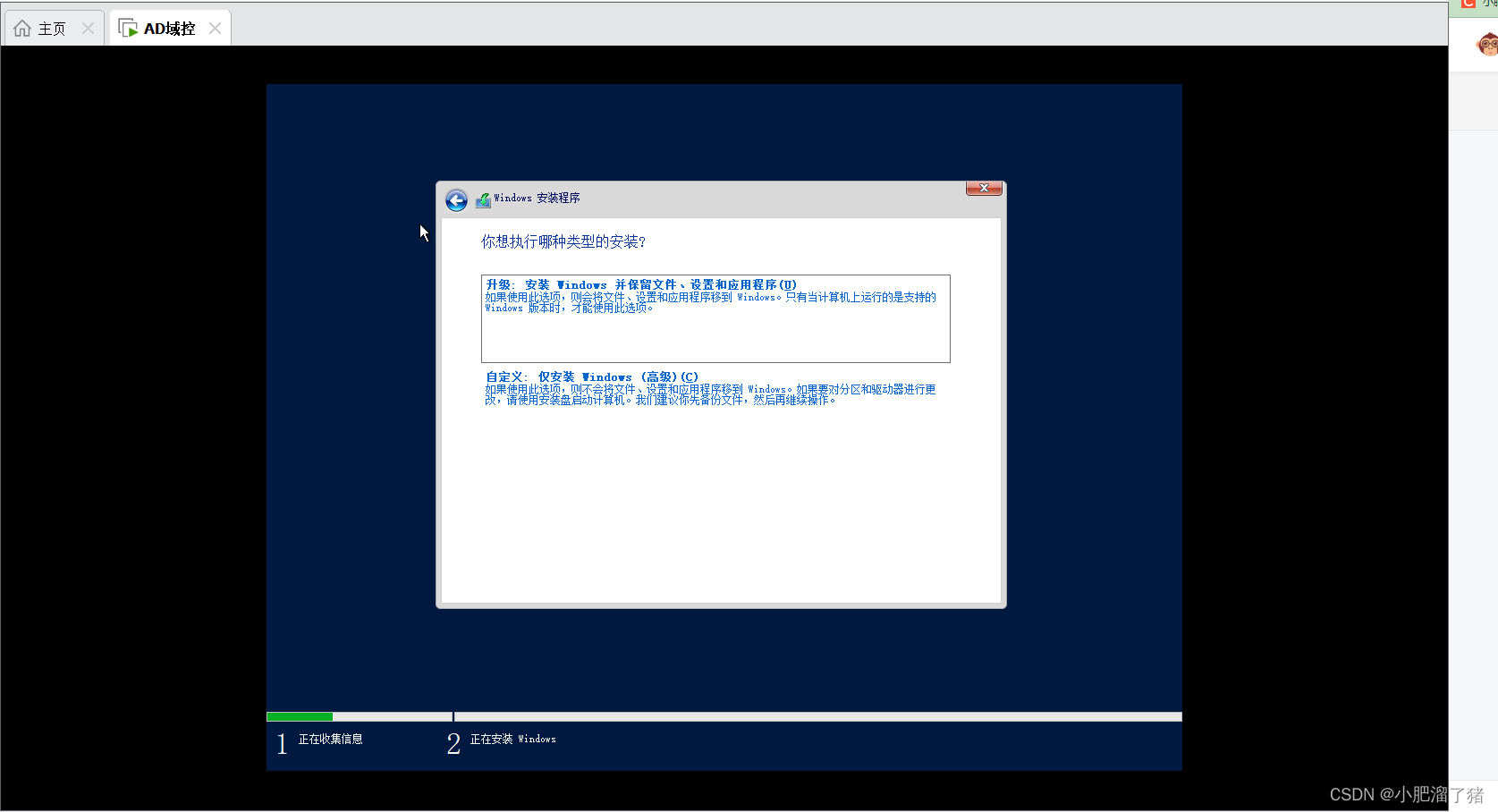Click the back arrow in Windows Setup

click(x=456, y=200)
